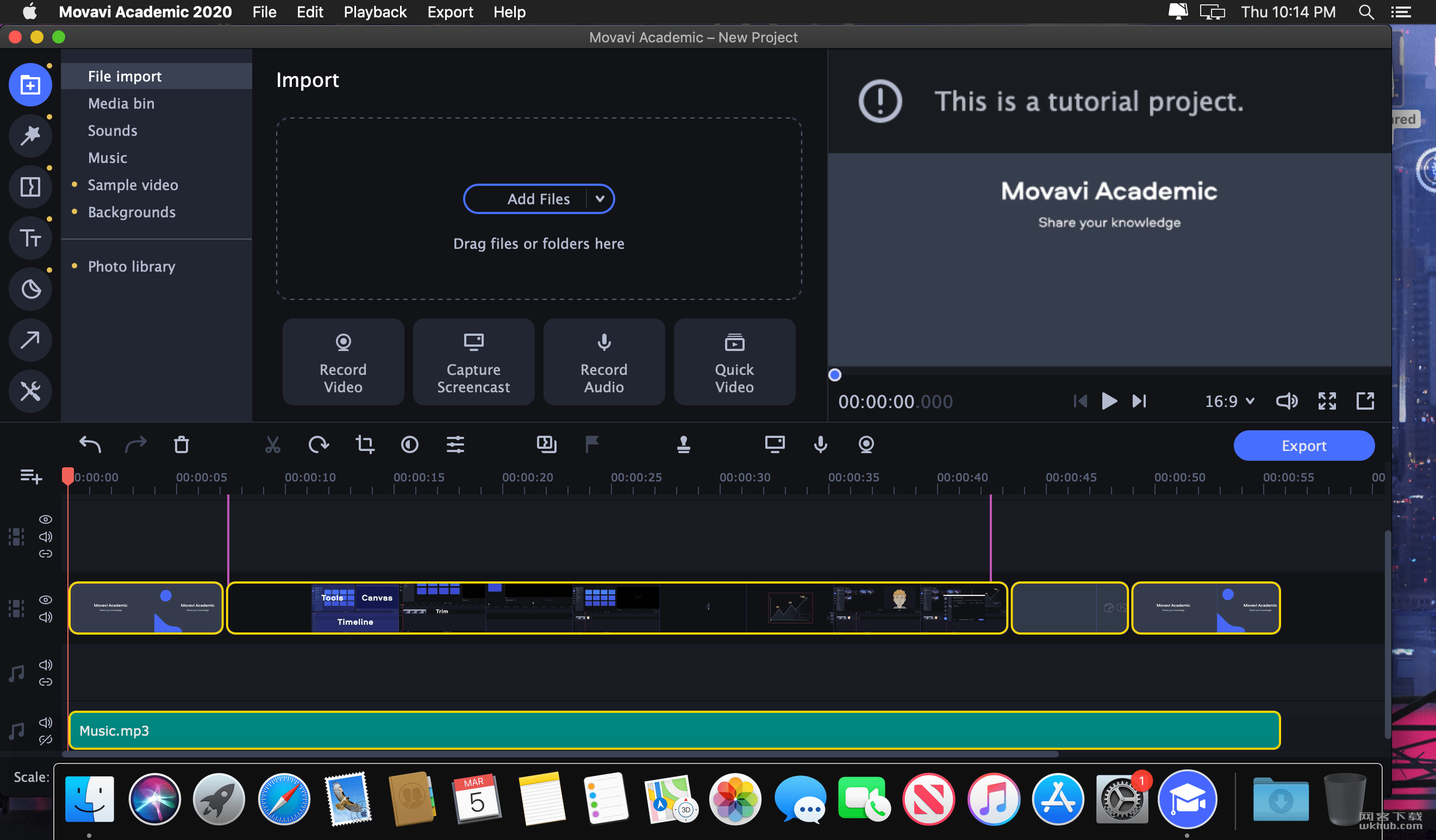Toggle fullscreen preview icon
The image size is (1436, 840).
(1327, 402)
